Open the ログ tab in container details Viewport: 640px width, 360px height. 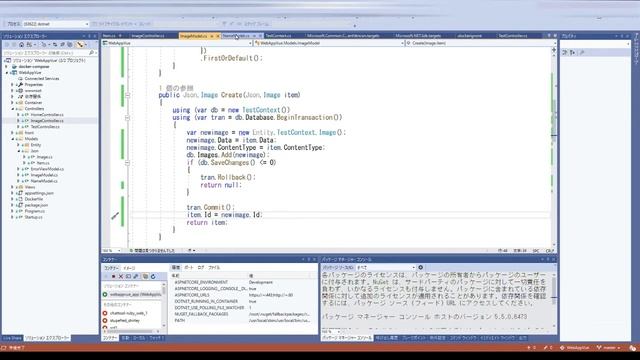(201, 268)
